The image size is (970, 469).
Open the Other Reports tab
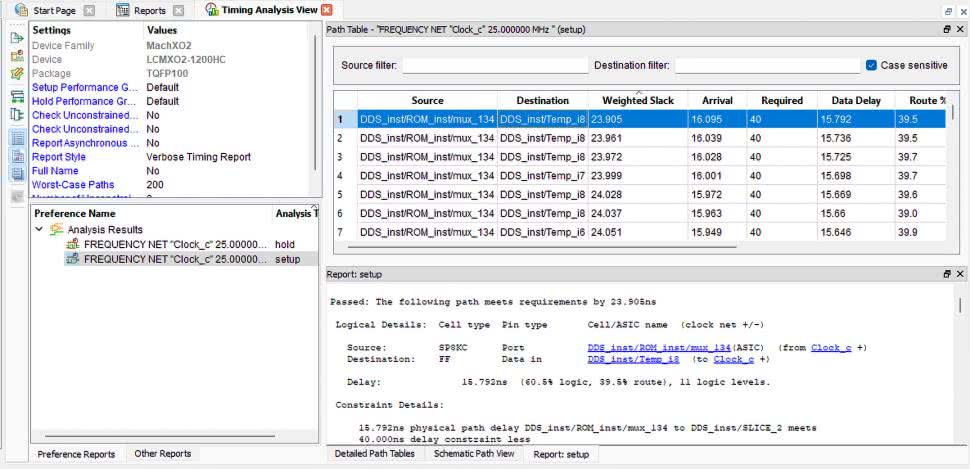[161, 454]
